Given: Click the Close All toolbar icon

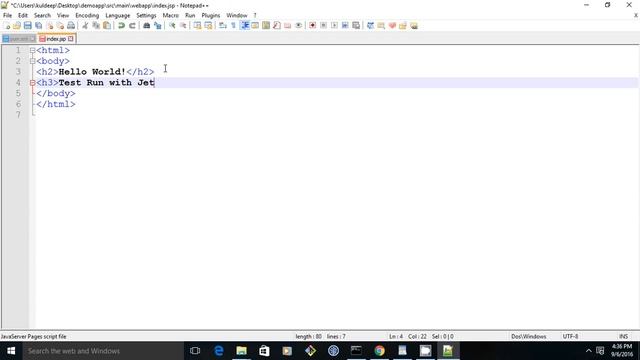Looking at the screenshot, I should pyautogui.click(x=60, y=26).
